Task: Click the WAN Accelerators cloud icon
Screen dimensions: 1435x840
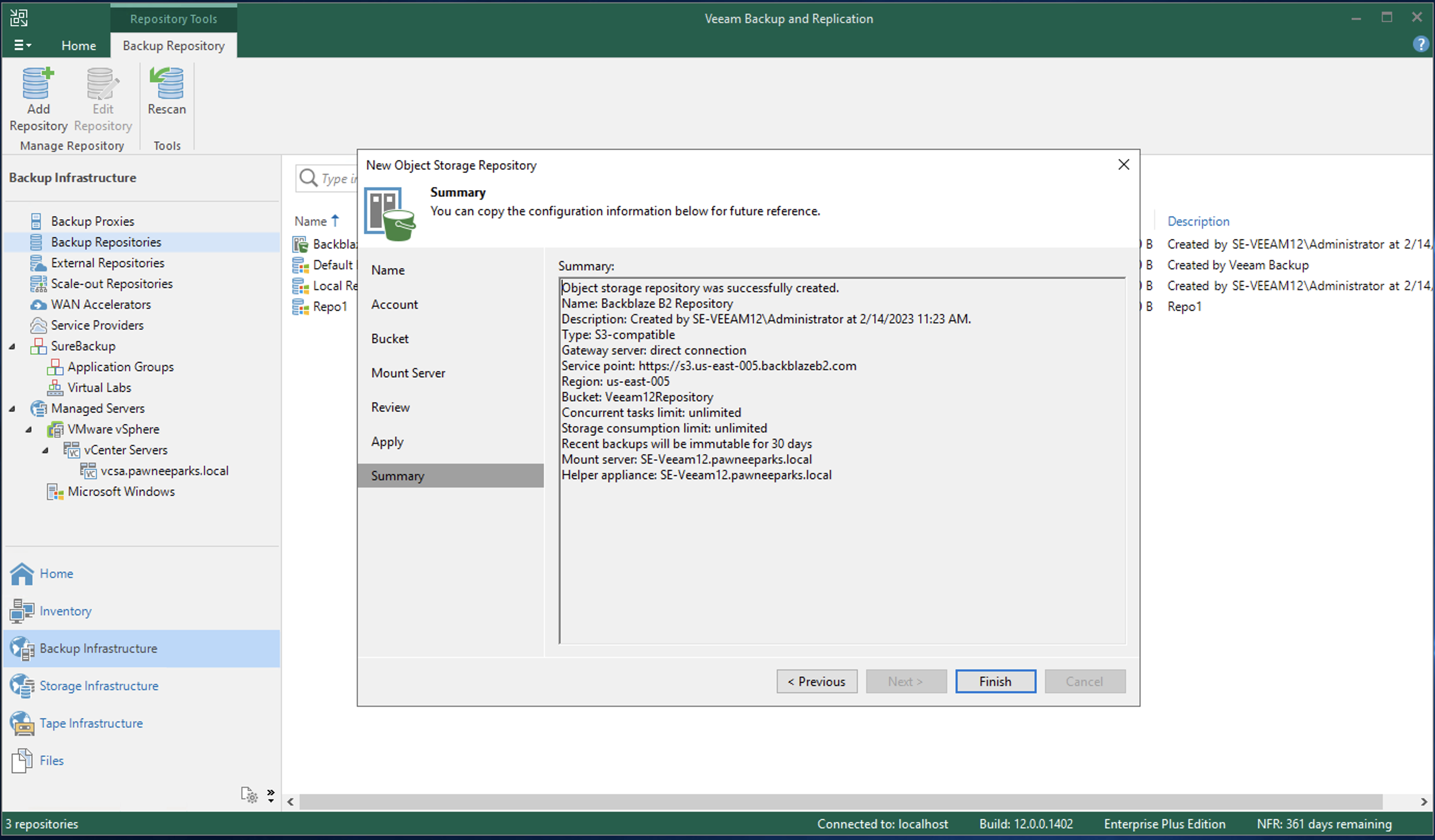Action: [x=38, y=305]
